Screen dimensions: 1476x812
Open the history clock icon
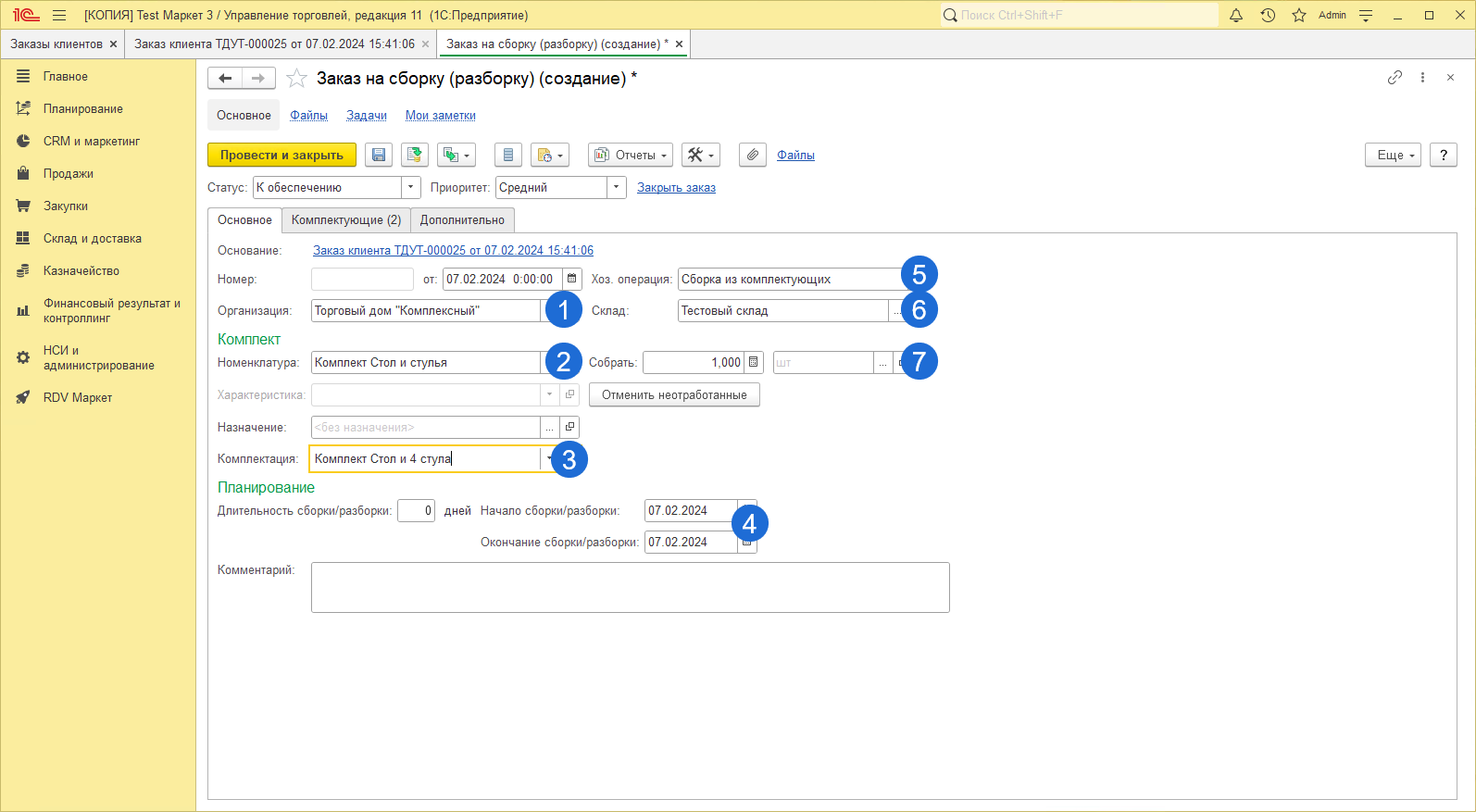[x=1268, y=16]
